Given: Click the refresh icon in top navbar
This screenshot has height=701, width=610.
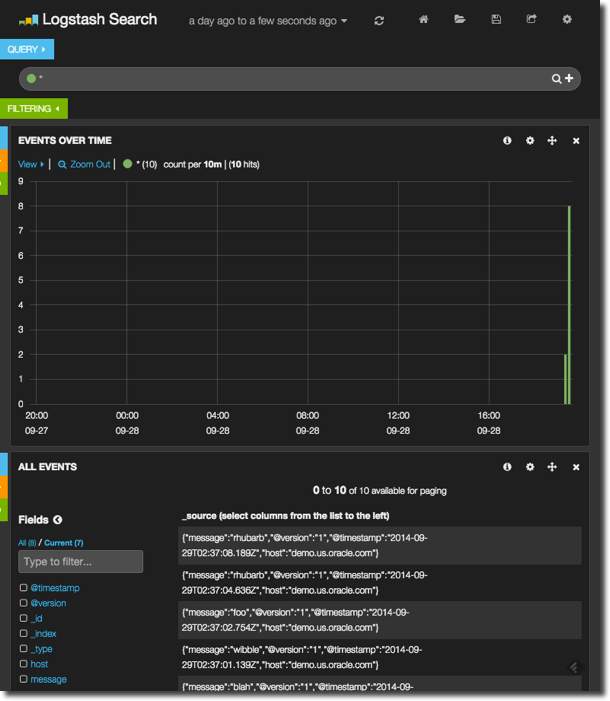Looking at the screenshot, I should click(379, 20).
